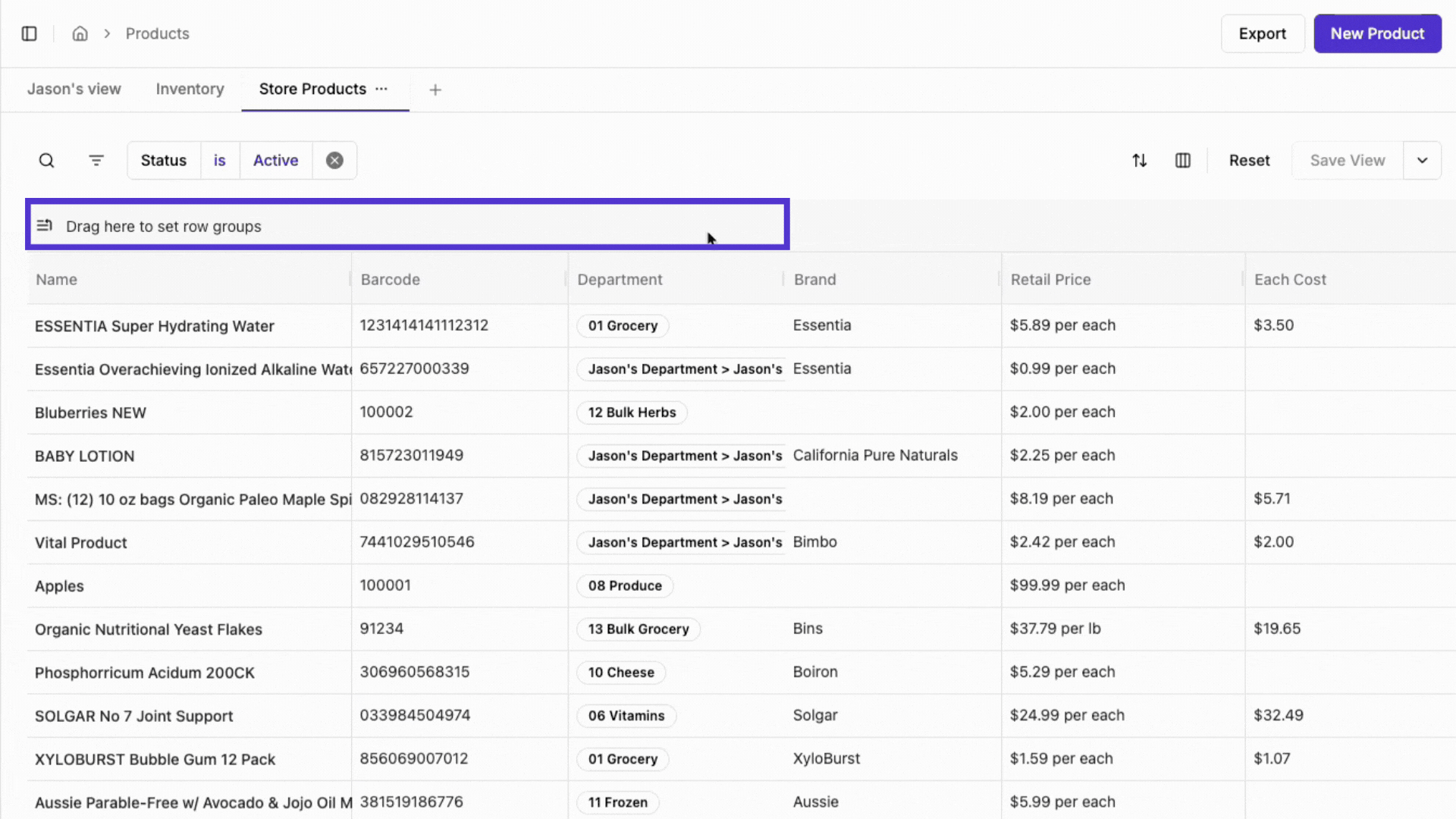Open the column chooser icon
This screenshot has width=1456, height=819.
point(1182,160)
